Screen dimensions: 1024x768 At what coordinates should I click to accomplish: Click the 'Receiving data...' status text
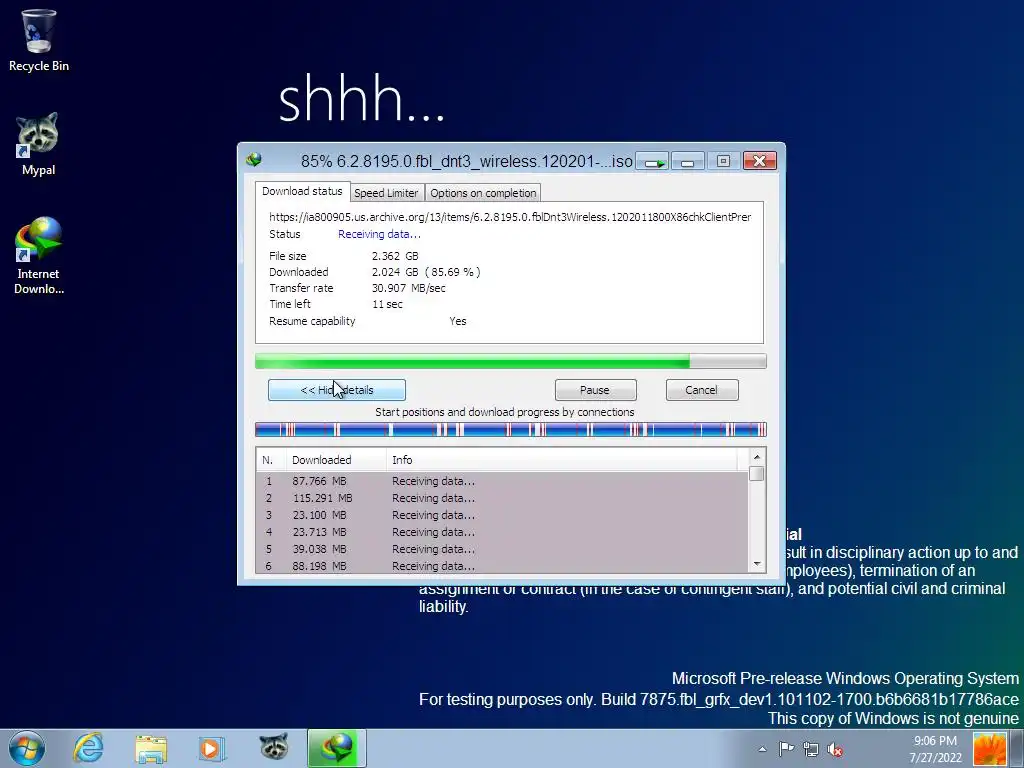[379, 234]
